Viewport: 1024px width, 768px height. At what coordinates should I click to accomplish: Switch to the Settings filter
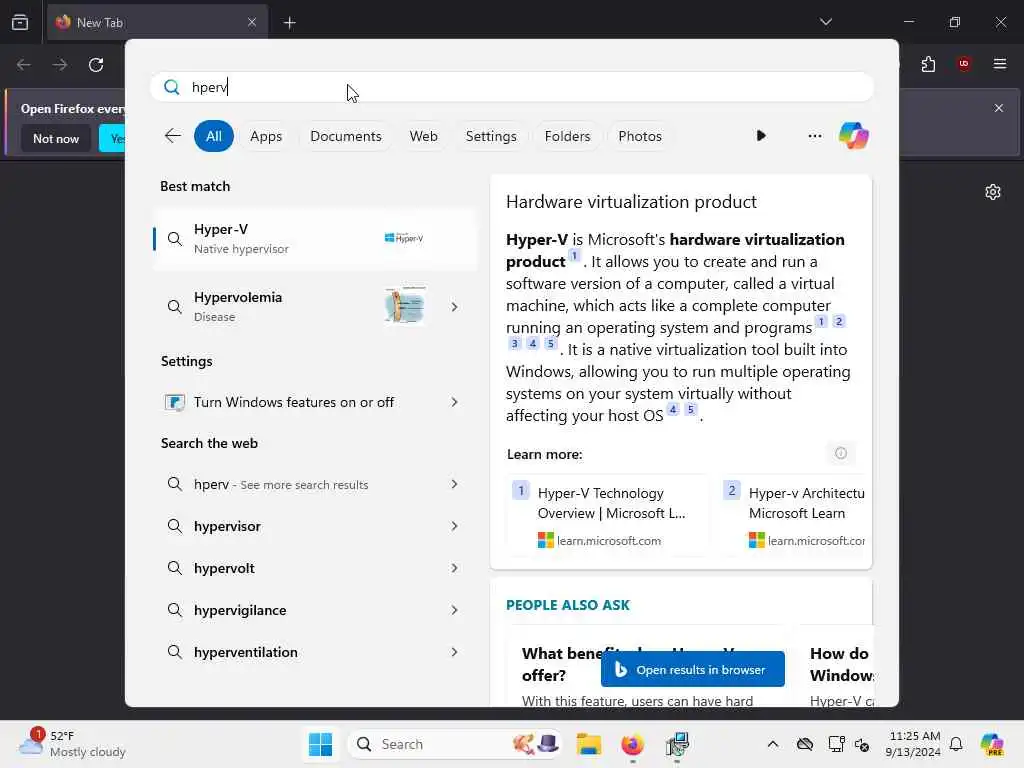click(490, 136)
